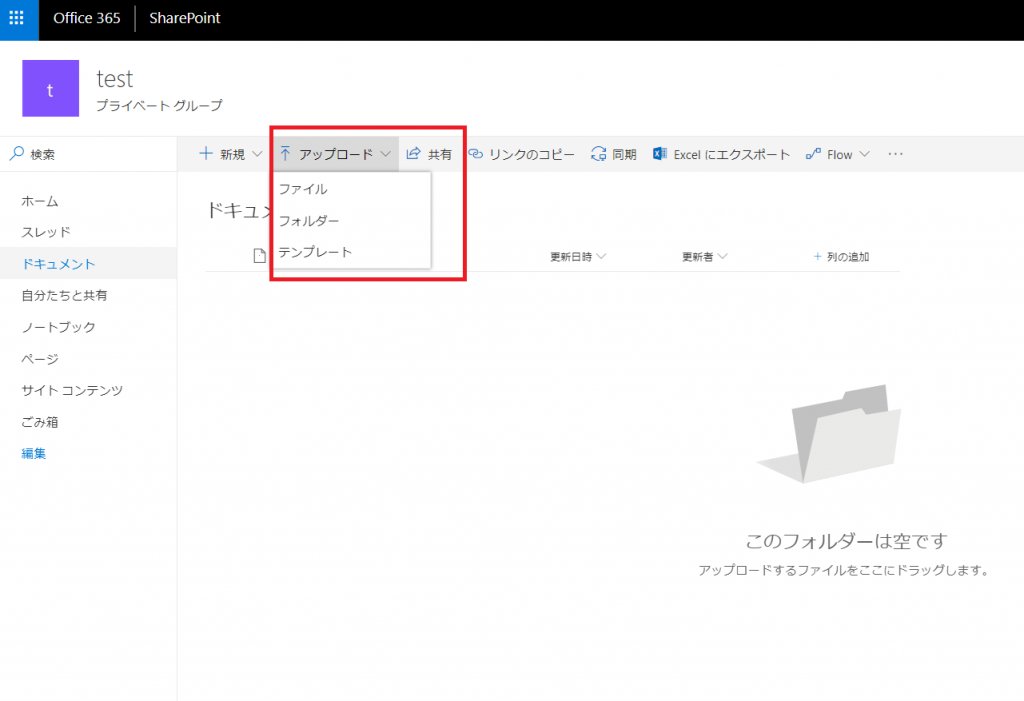Click the Flow icon in toolbar
The image size is (1024, 701).
tap(813, 154)
